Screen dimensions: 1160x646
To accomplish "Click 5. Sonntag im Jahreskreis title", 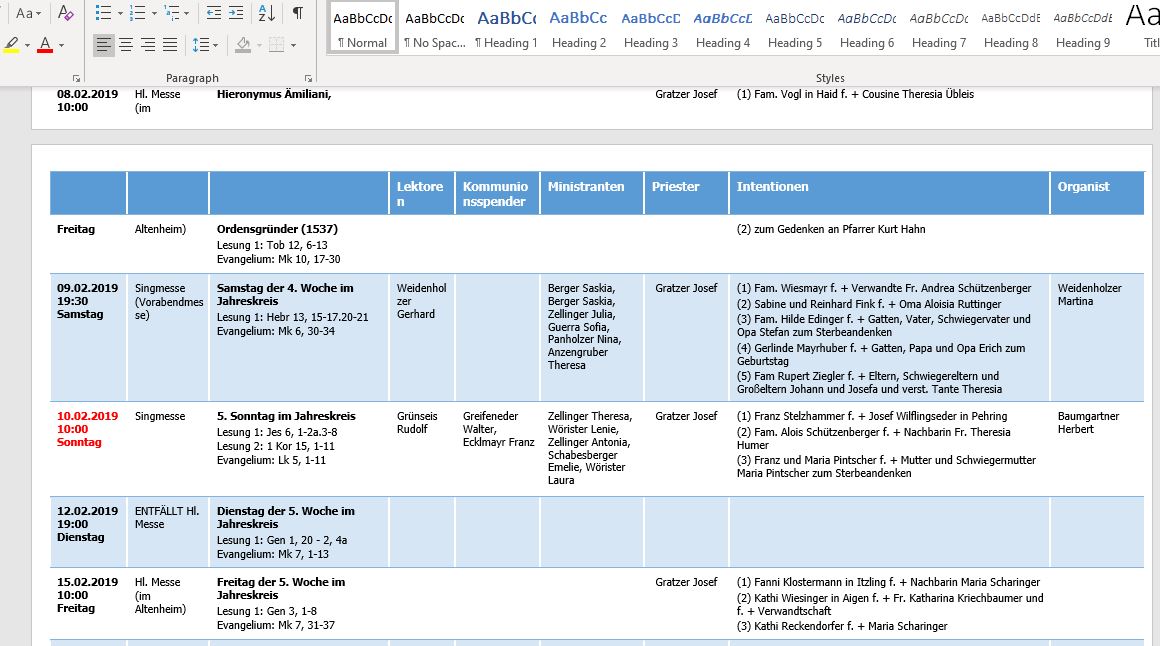I will pyautogui.click(x=286, y=416).
